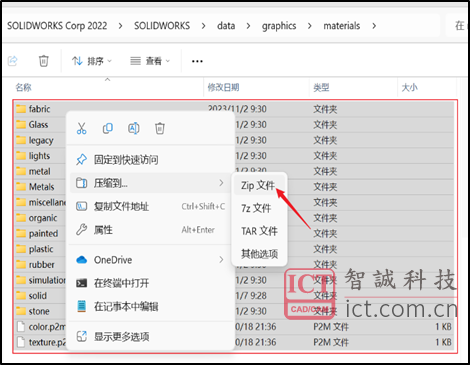This screenshot has height=365, width=470.
Task: Go to materials breadcrumb folder
Action: [x=342, y=26]
